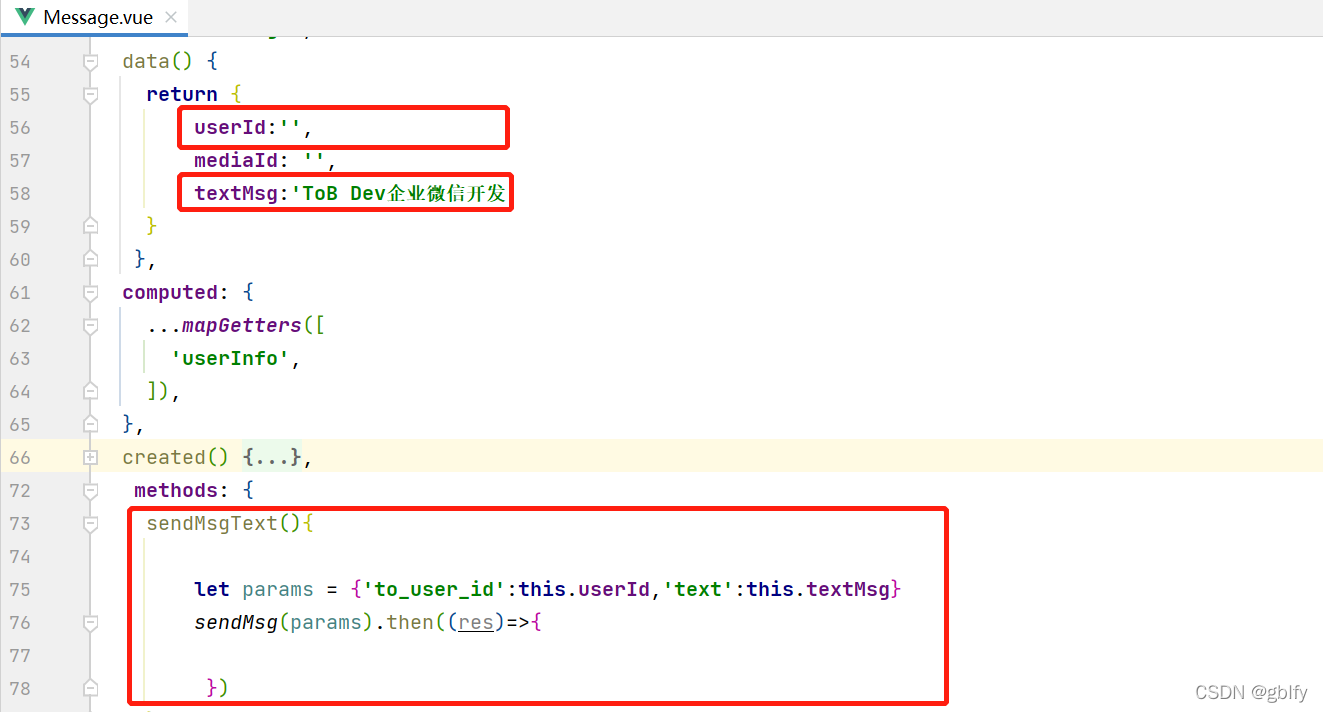
Task: Click line number 58 in gutter
Action: coord(21,194)
